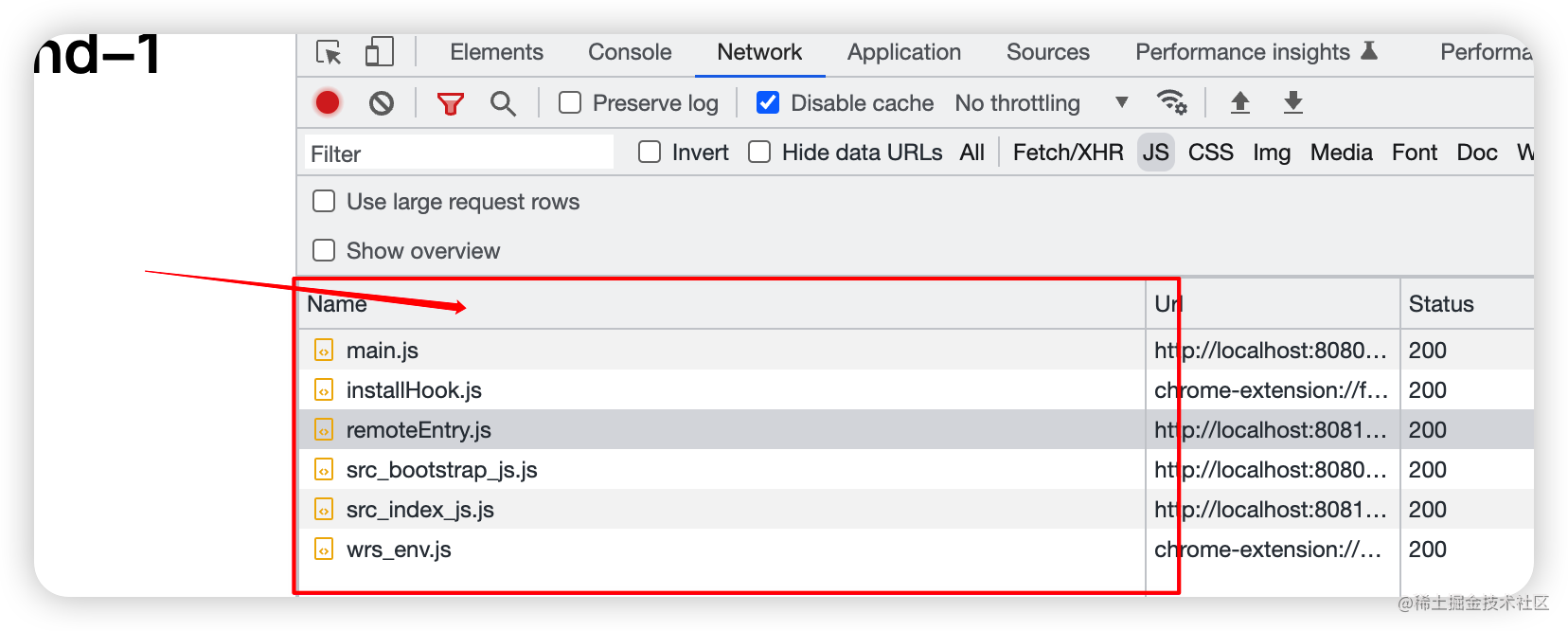
Task: Open the network filter funnel icon
Action: point(451,102)
